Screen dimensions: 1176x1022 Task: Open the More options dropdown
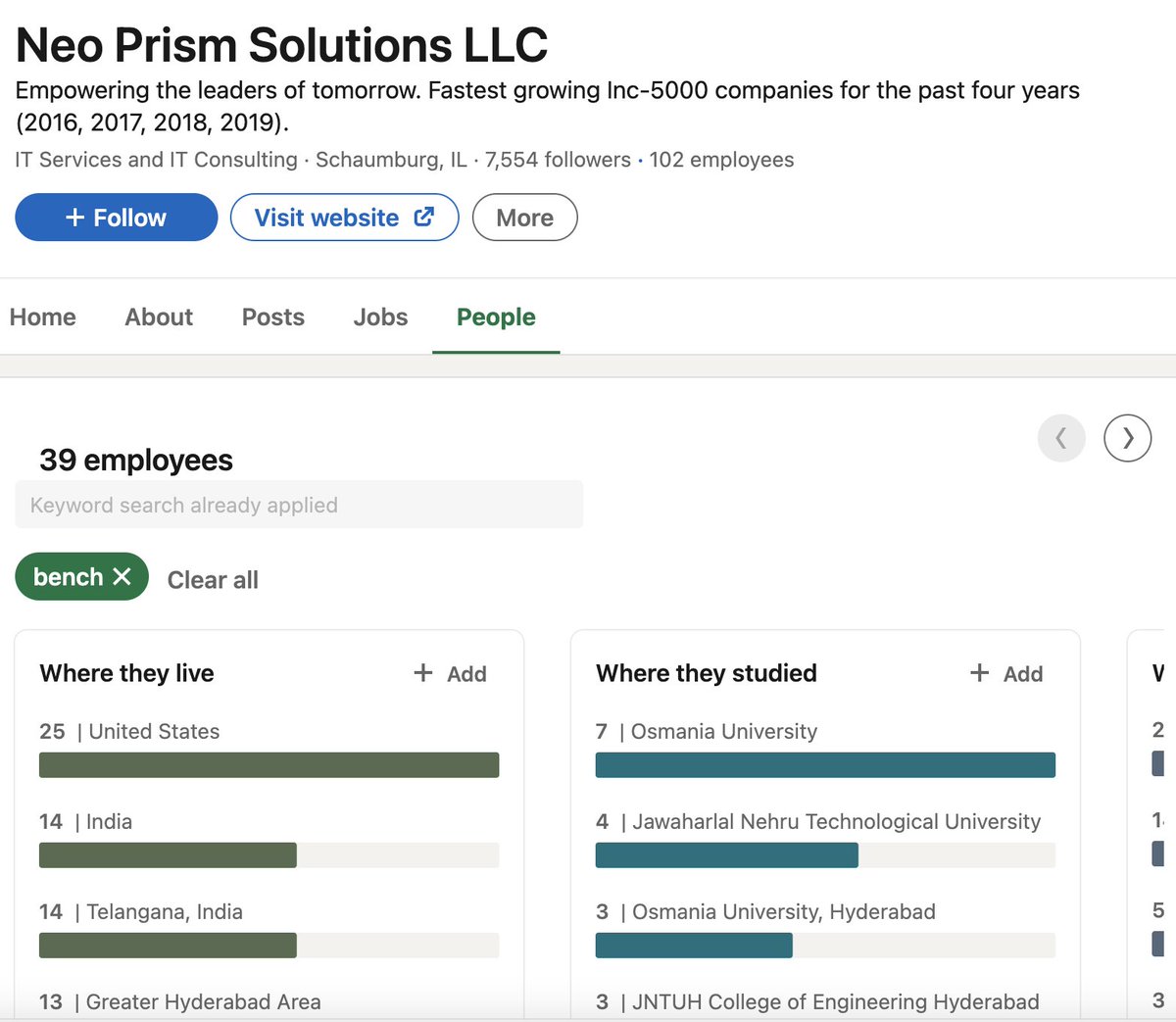(x=524, y=218)
